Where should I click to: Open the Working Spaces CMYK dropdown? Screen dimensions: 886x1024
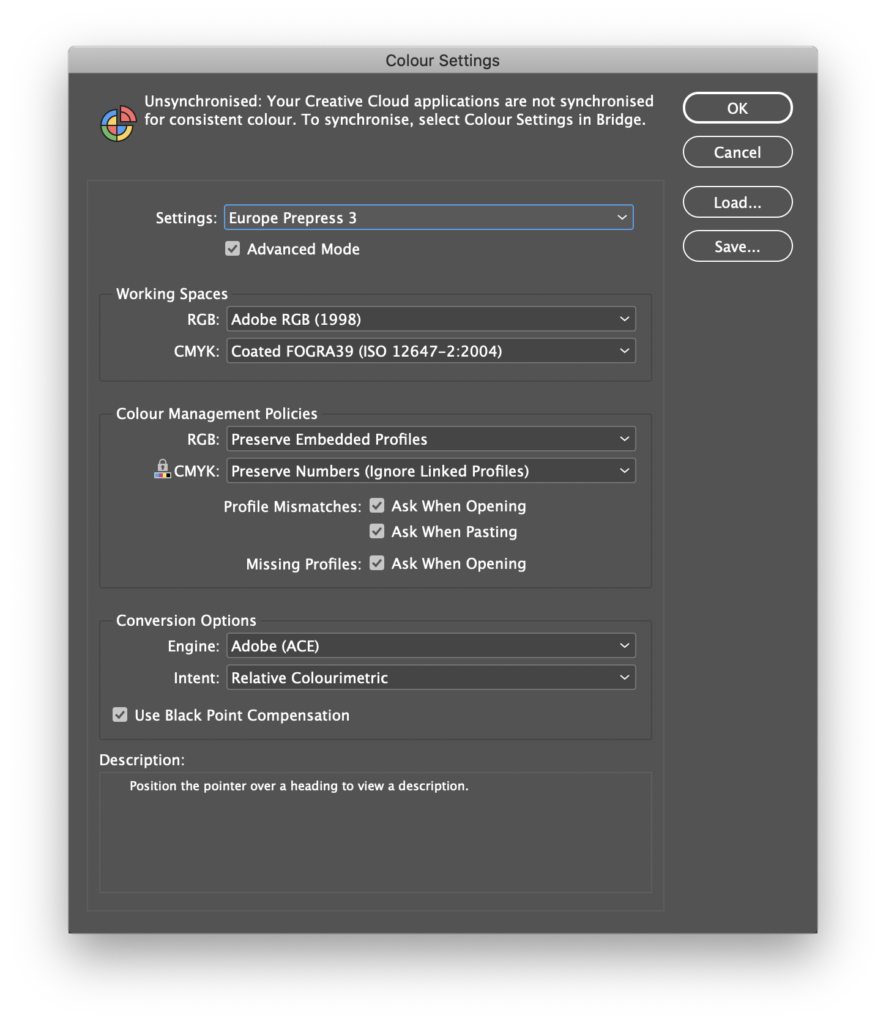[431, 351]
